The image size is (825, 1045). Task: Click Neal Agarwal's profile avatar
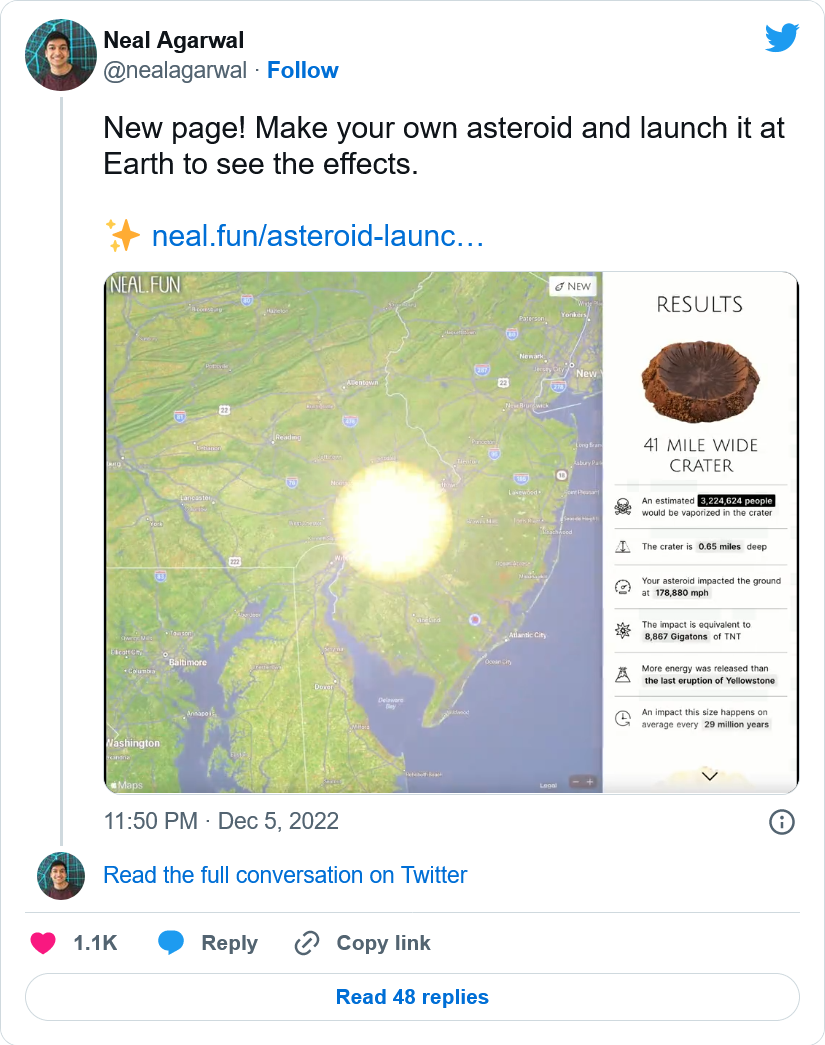[60, 54]
